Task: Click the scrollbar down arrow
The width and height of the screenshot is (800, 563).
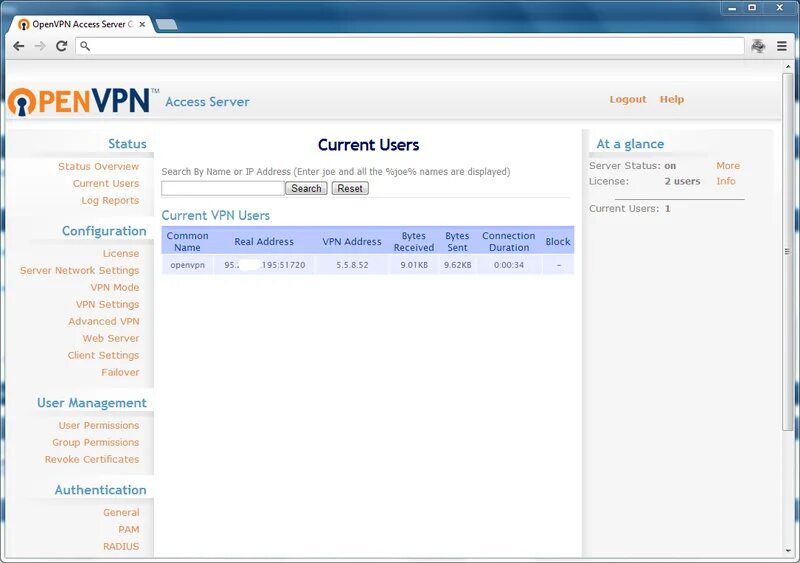Action: 788,551
